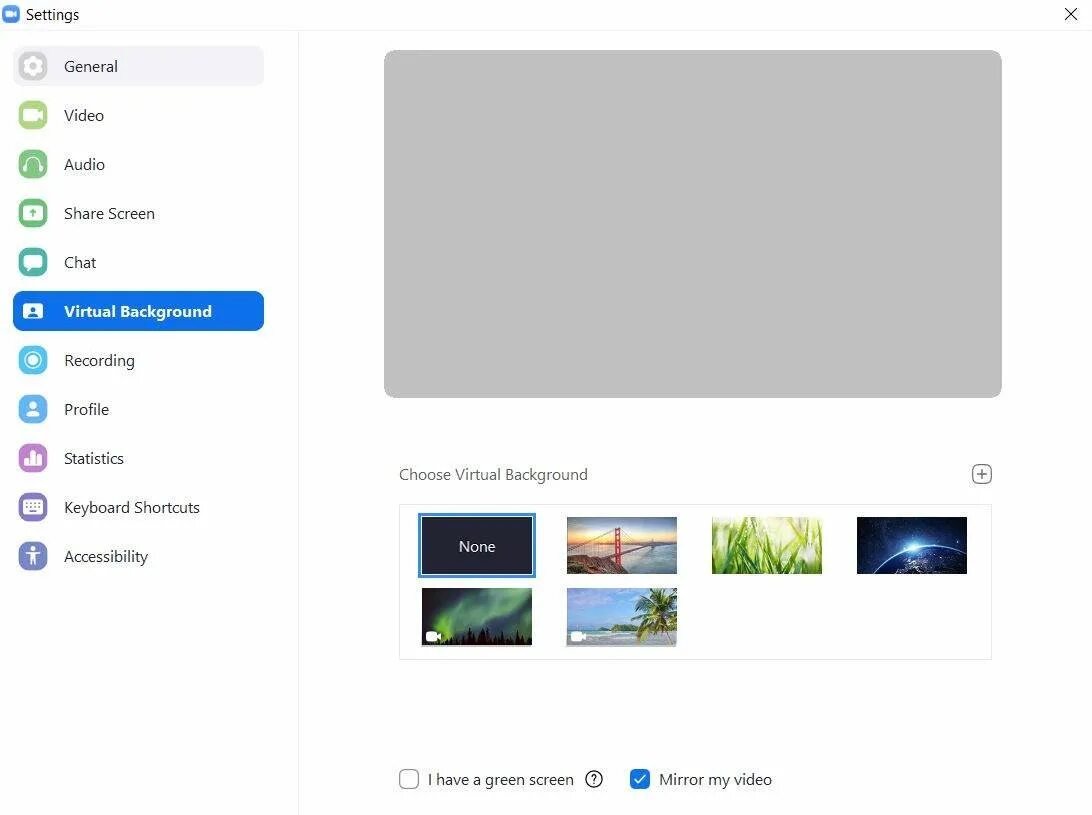
Task: Go to Audio settings
Action: coord(139,164)
